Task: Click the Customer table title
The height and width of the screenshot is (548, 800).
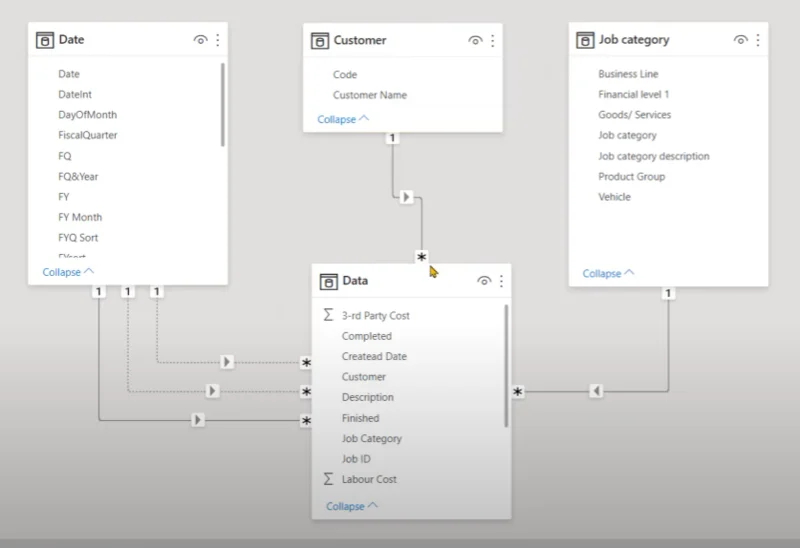Action: pyautogui.click(x=360, y=40)
